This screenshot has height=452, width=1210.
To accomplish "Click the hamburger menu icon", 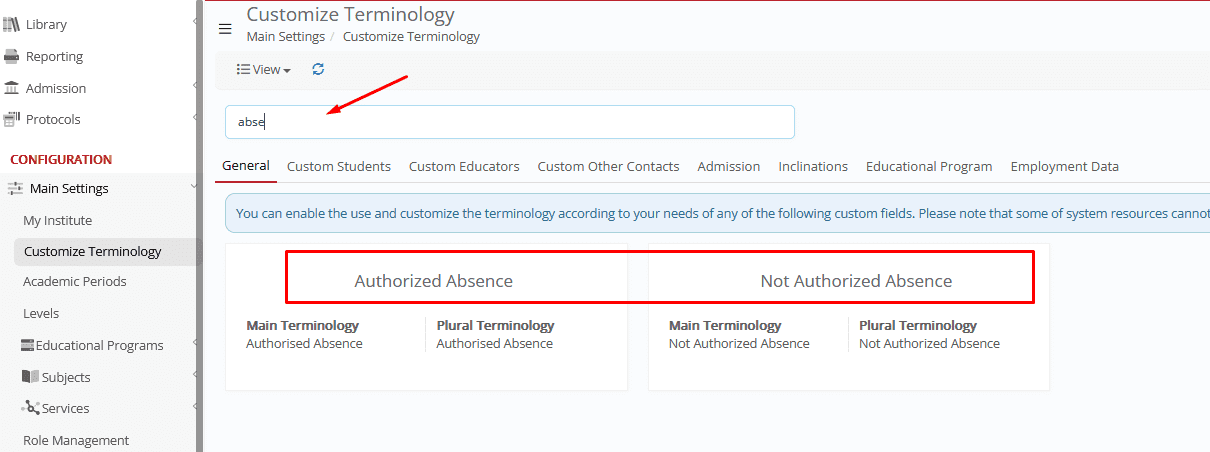I will 225,29.
